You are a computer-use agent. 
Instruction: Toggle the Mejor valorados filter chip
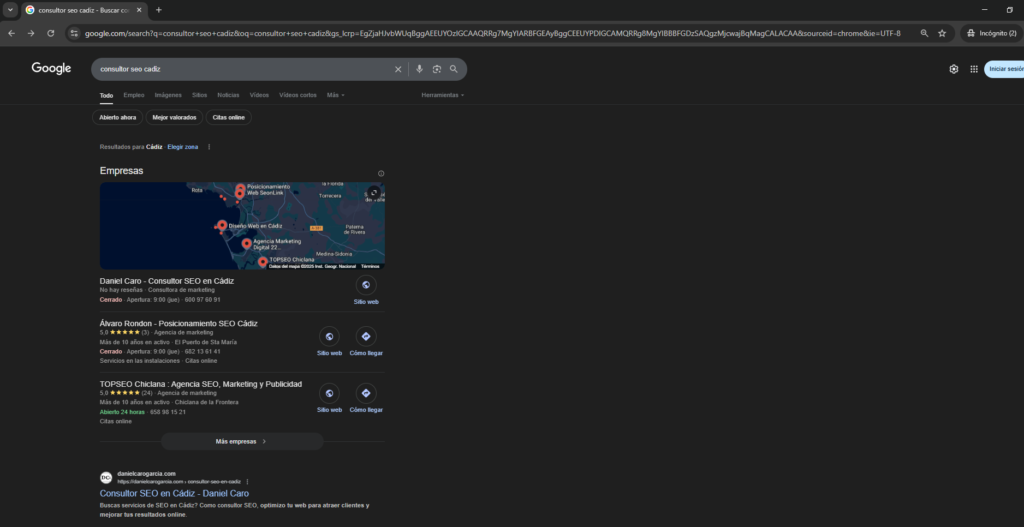click(x=174, y=118)
